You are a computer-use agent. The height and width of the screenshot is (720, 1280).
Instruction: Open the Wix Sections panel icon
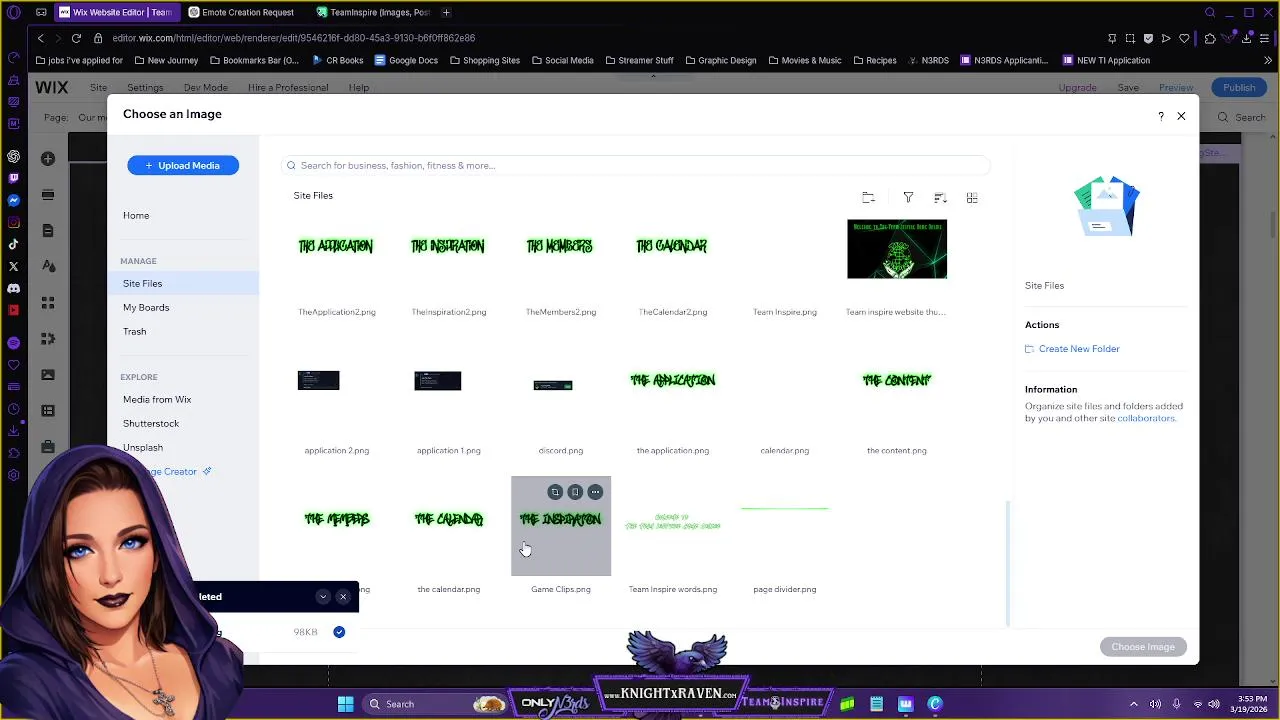coord(48,195)
